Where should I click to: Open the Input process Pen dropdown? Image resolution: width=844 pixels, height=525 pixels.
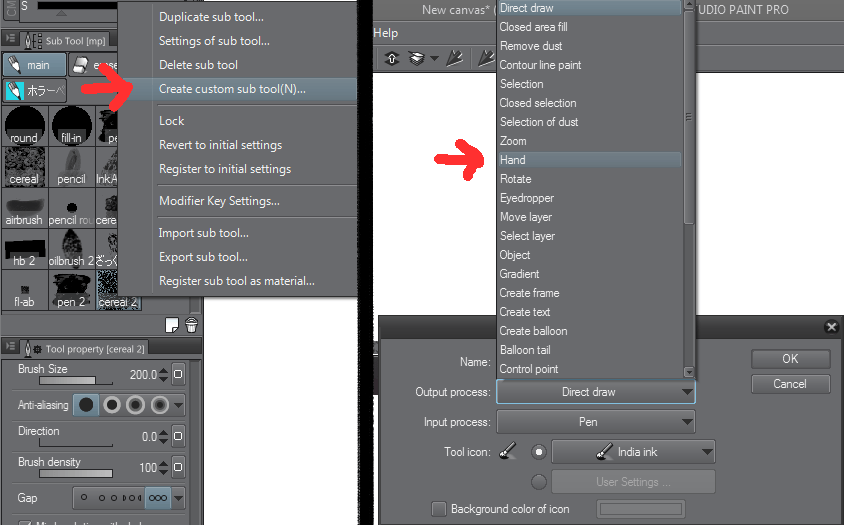coord(596,422)
